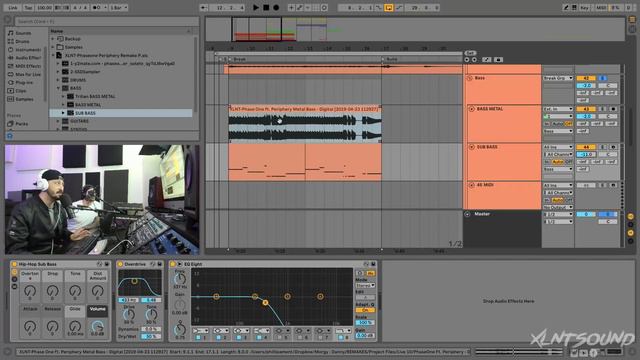Toggle EQ Eight device activator
Screen dimensions: 640x360
[172, 264]
